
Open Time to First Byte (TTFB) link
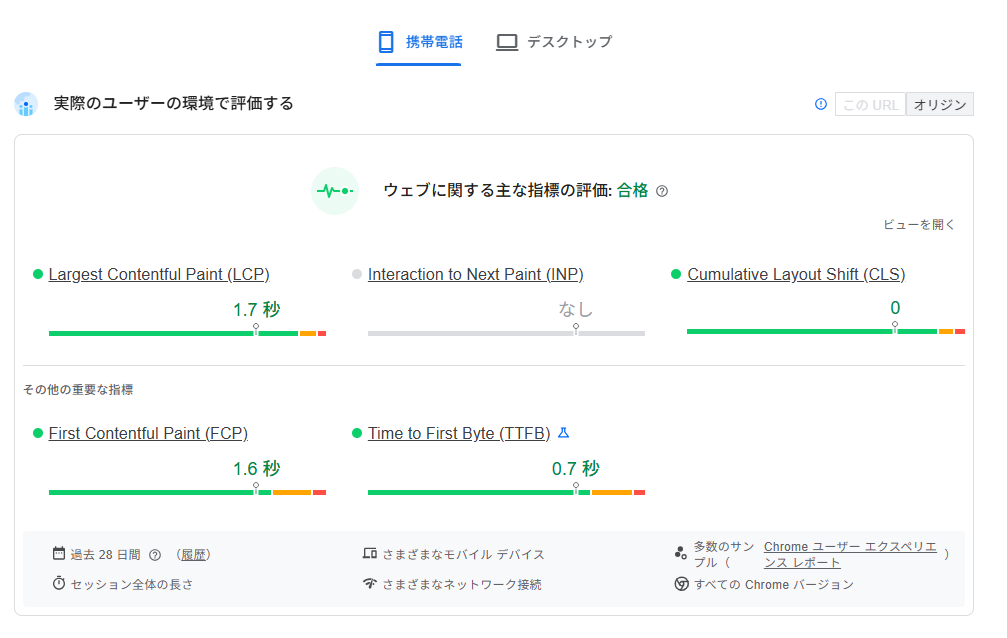459,434
